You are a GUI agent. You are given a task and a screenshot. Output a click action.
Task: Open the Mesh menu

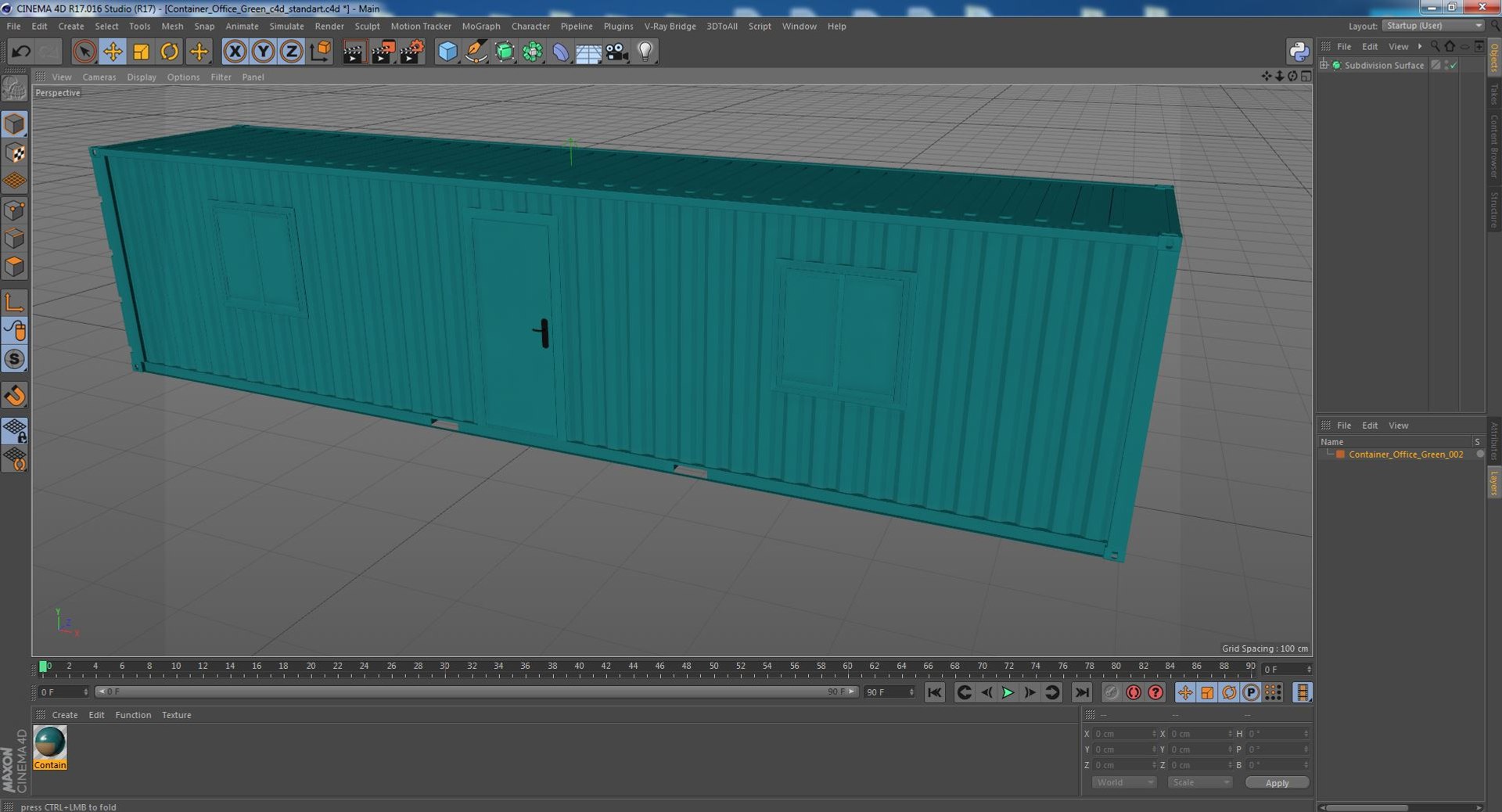172,26
